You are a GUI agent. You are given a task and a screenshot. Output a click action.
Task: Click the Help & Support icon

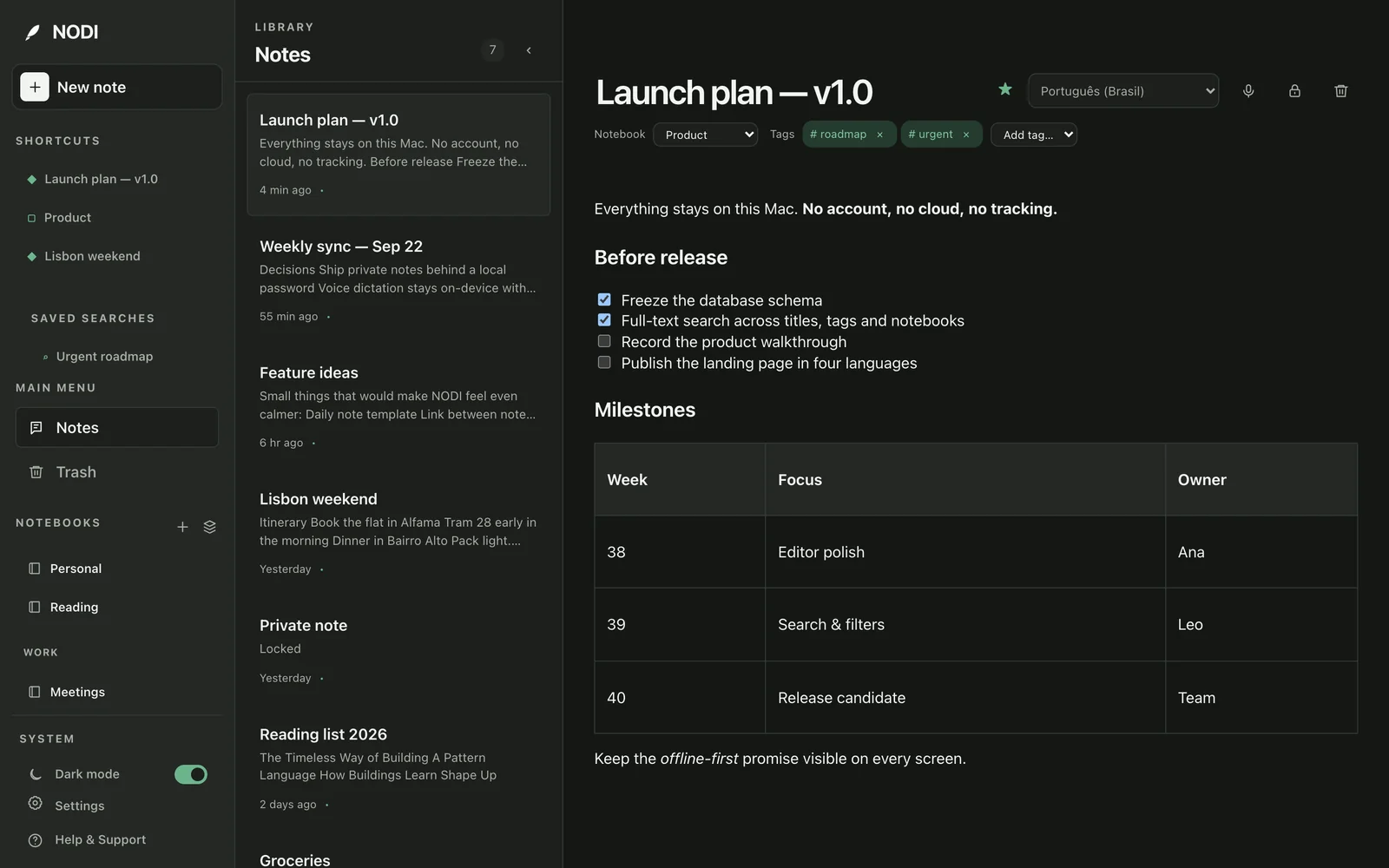[x=35, y=840]
